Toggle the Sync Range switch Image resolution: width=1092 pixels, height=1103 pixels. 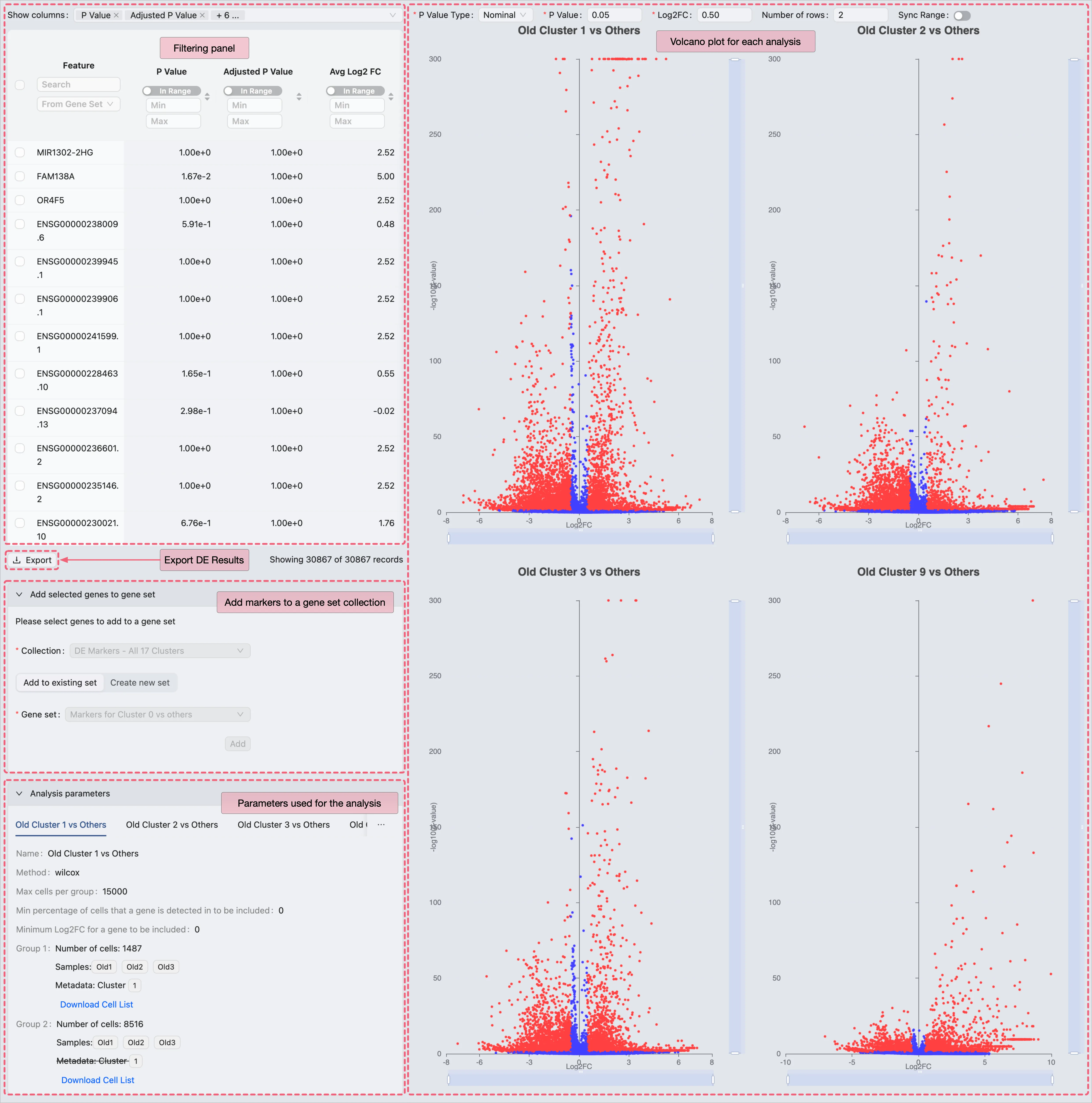(x=962, y=15)
